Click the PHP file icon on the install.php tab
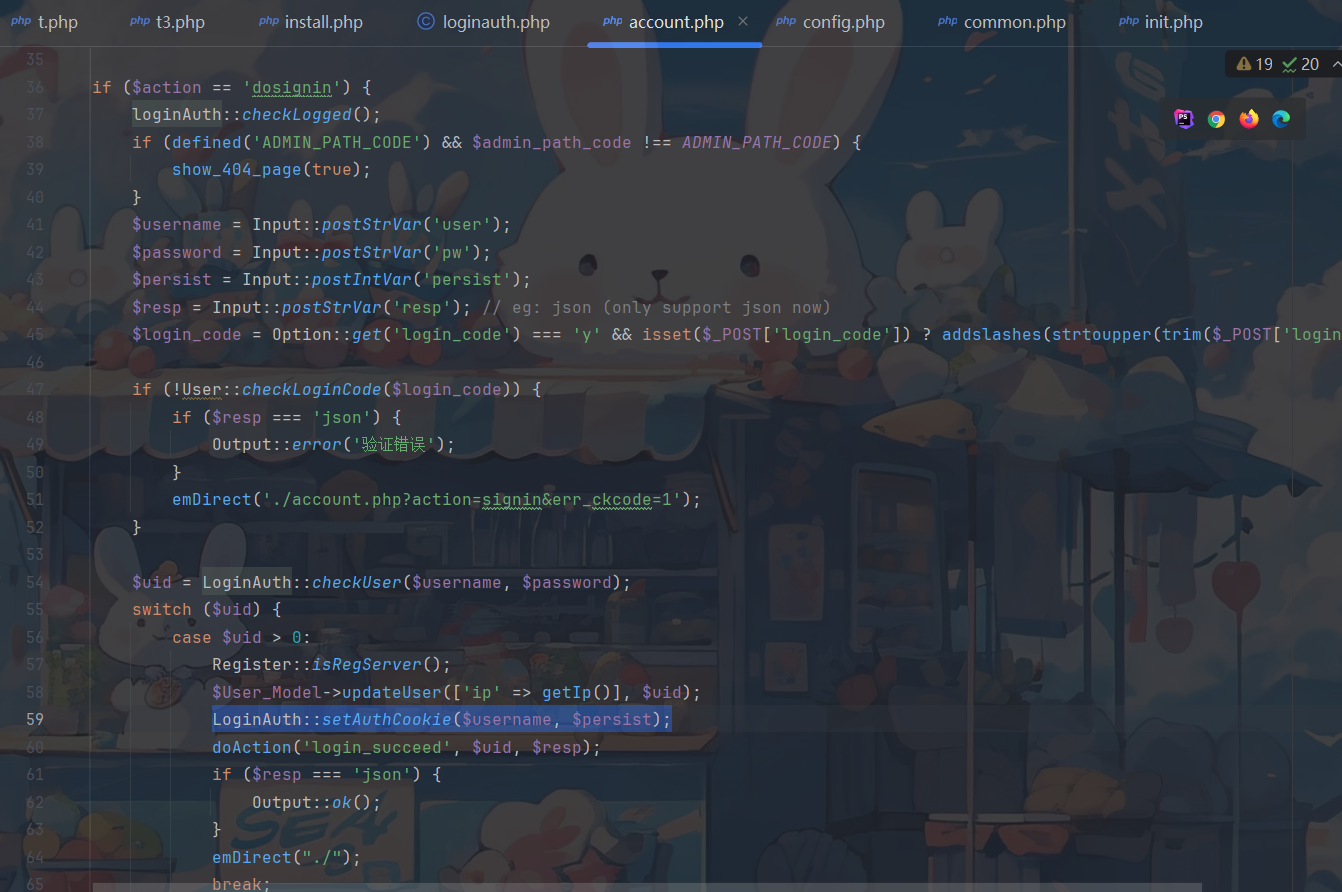 (x=268, y=21)
